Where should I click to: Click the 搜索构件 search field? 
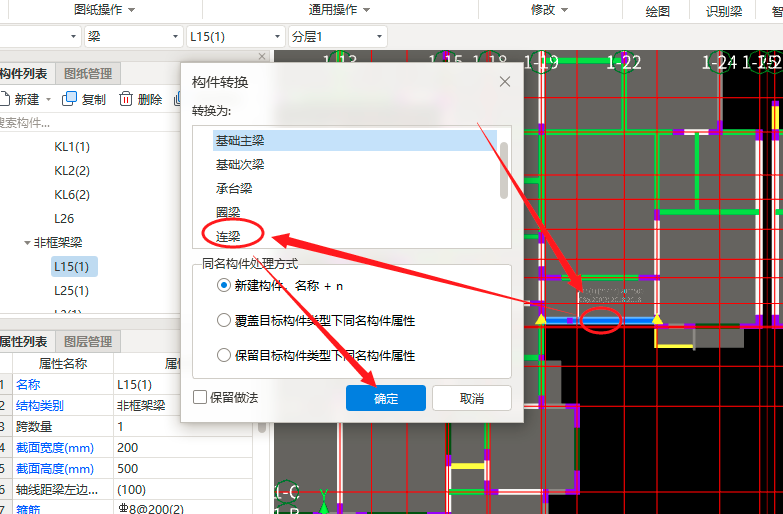[90, 122]
